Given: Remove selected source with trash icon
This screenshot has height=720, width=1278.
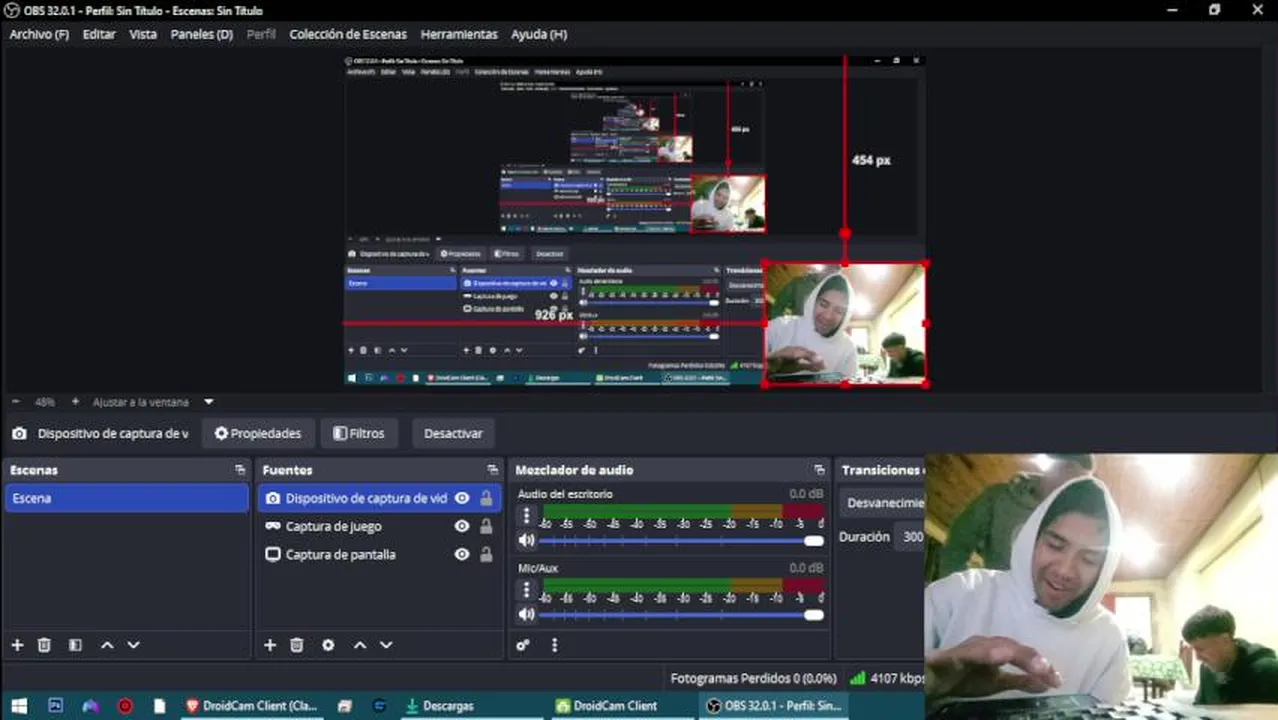Looking at the screenshot, I should [297, 645].
